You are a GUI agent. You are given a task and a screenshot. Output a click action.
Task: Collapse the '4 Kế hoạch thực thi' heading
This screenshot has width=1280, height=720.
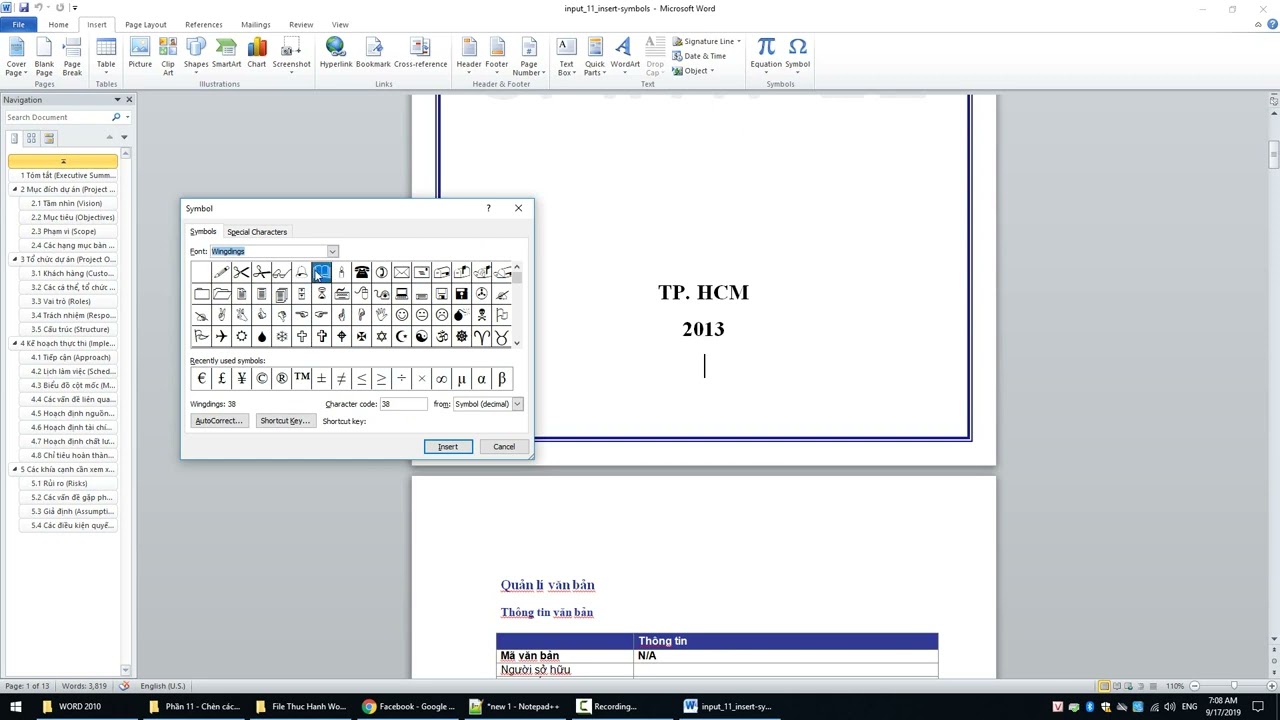click(15, 343)
